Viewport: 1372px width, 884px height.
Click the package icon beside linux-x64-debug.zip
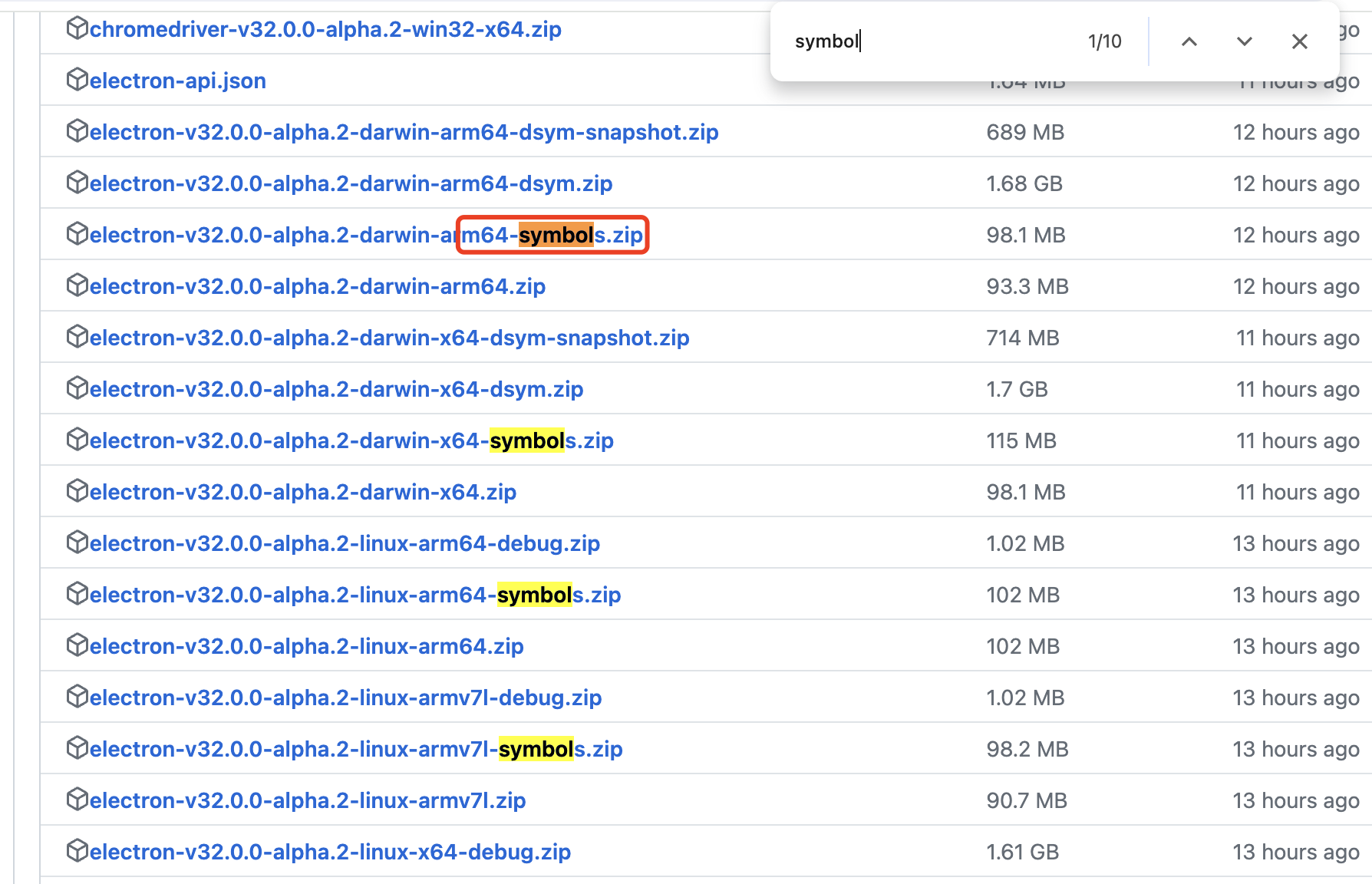78,851
